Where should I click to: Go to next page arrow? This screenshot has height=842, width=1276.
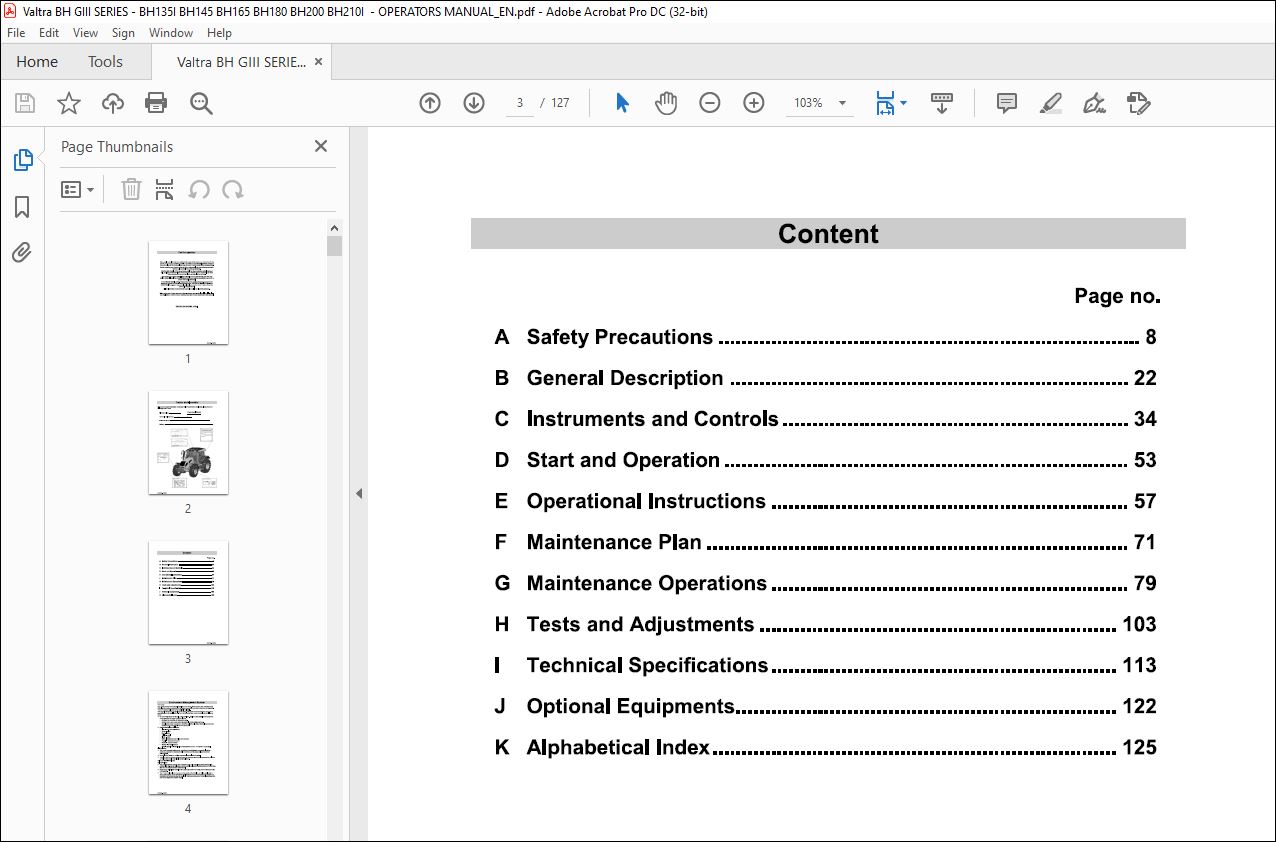[x=474, y=103]
